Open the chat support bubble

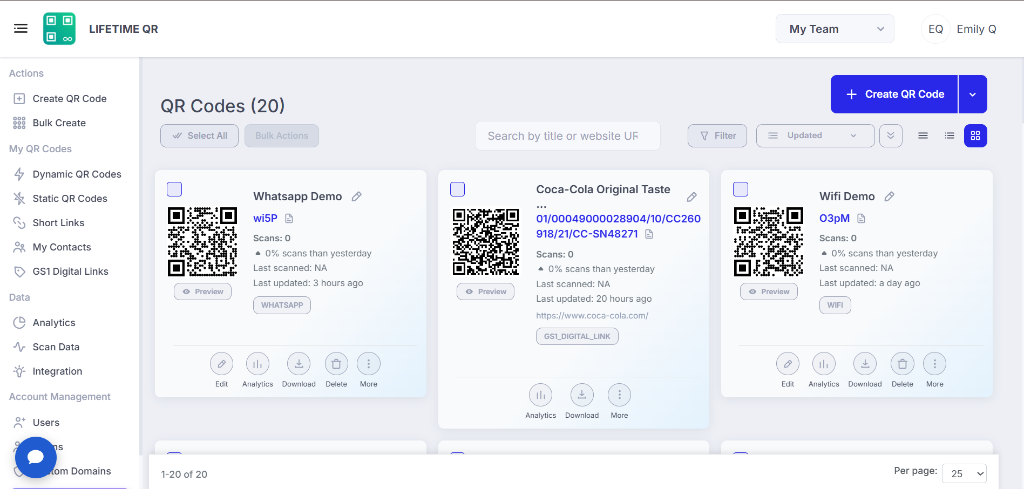36,457
